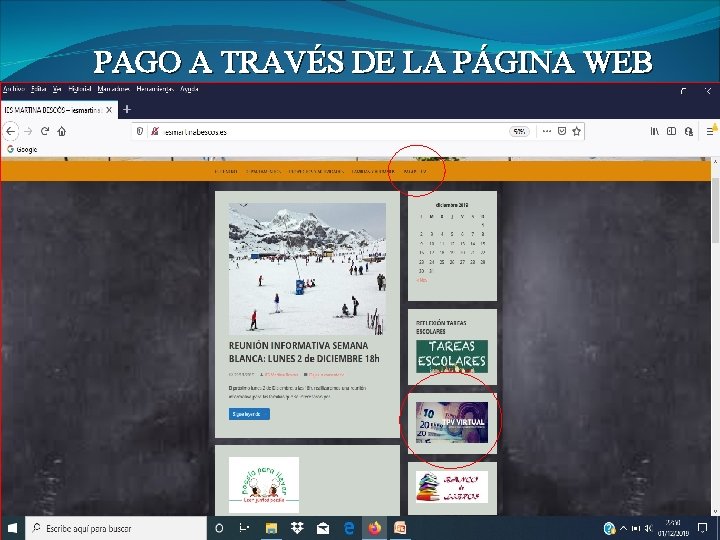Go to previous month in calendar widget
This screenshot has width=720, height=540.
coord(422,280)
